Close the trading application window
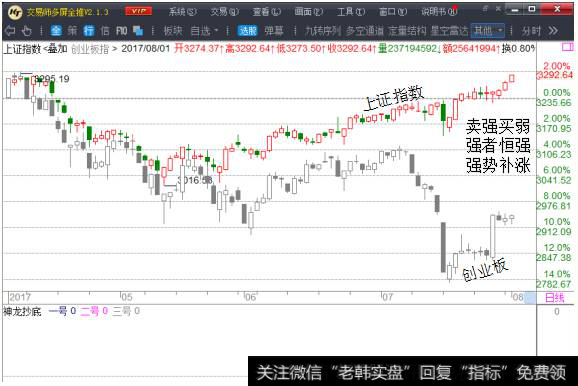This screenshot has width=578, height=386. tap(557, 10)
